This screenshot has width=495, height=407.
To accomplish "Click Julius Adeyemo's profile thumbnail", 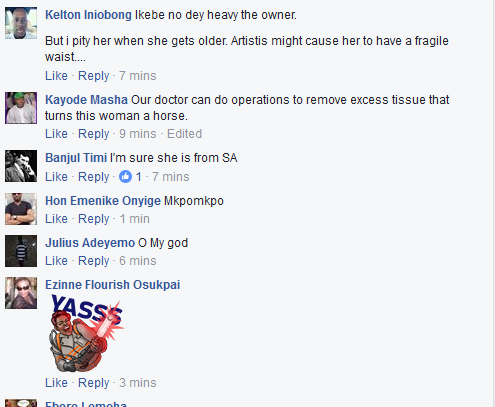I will tap(21, 251).
